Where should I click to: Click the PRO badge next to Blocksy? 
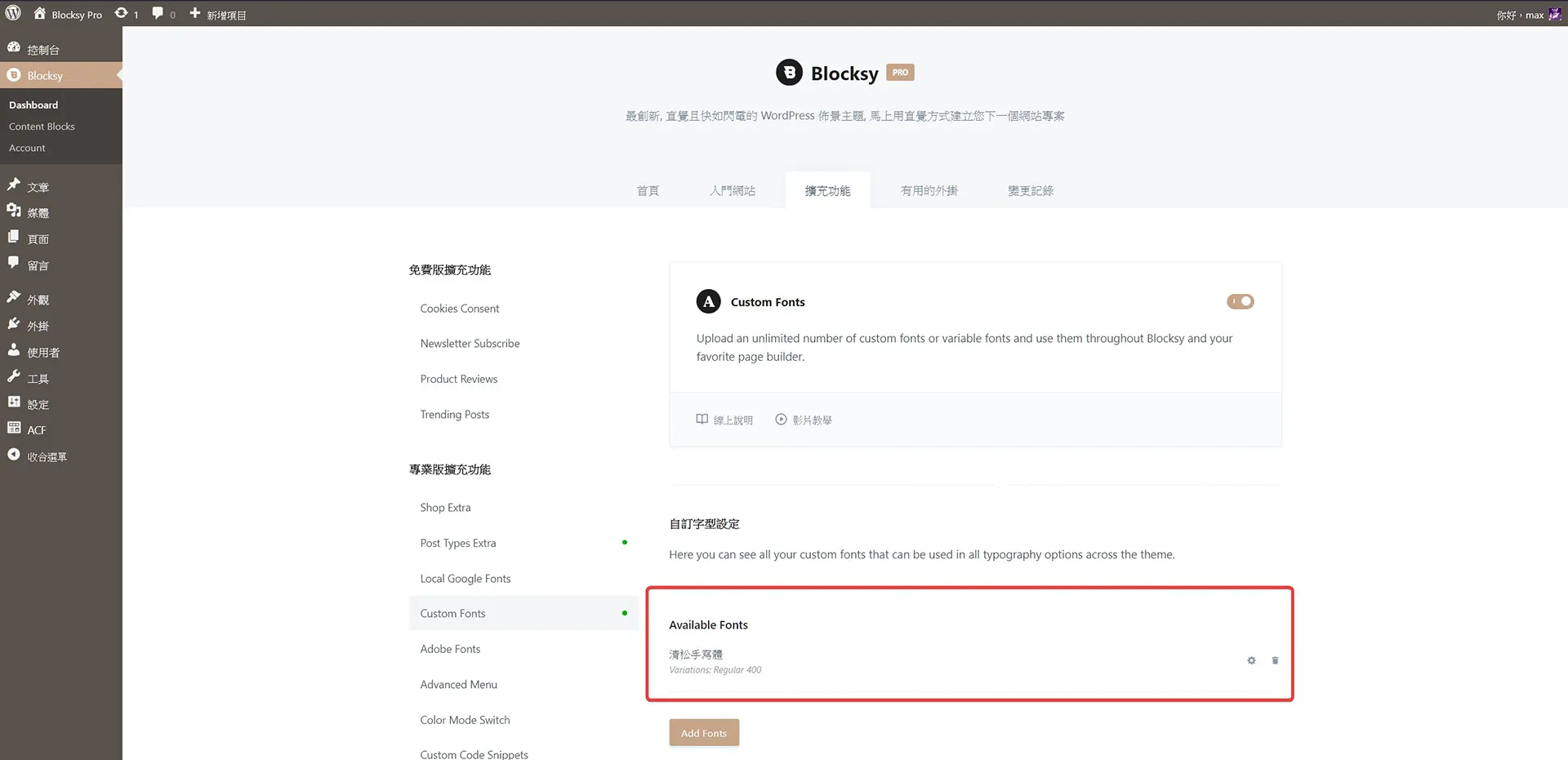[x=900, y=73]
